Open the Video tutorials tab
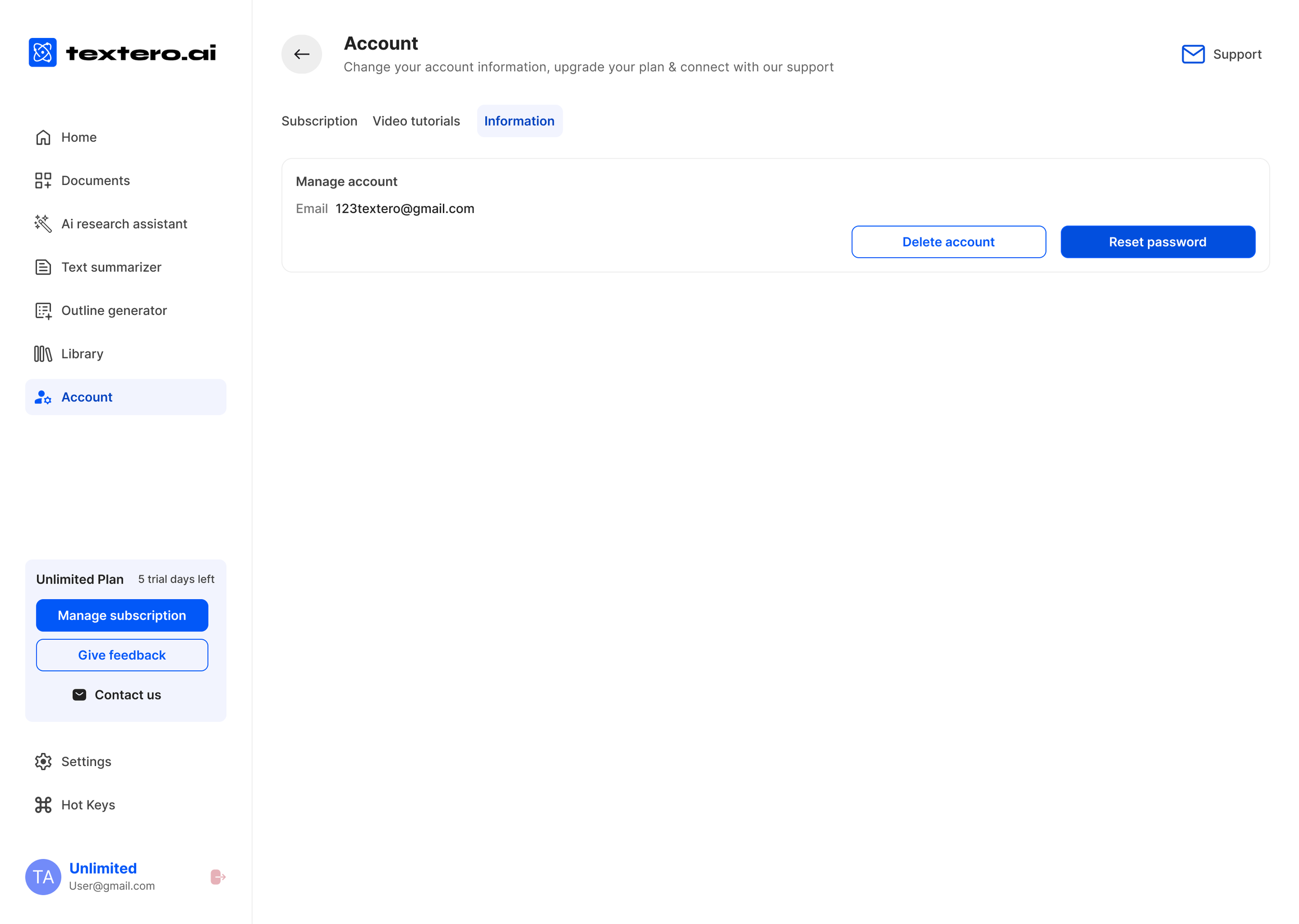The image size is (1299, 924). (x=416, y=121)
